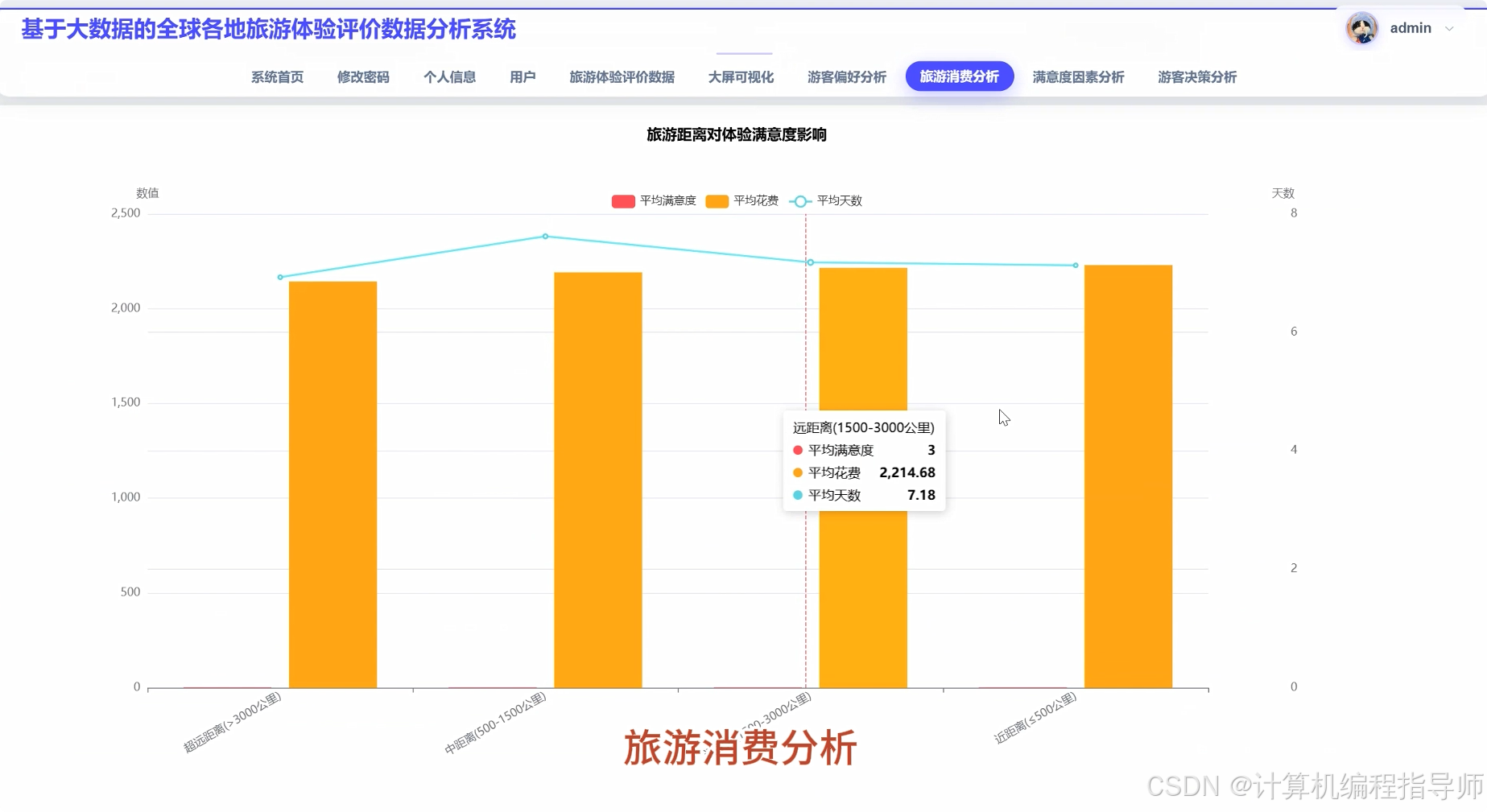1487x812 pixels.
Task: Click the bar for 远距离(1500-3000公里)
Action: point(862,604)
